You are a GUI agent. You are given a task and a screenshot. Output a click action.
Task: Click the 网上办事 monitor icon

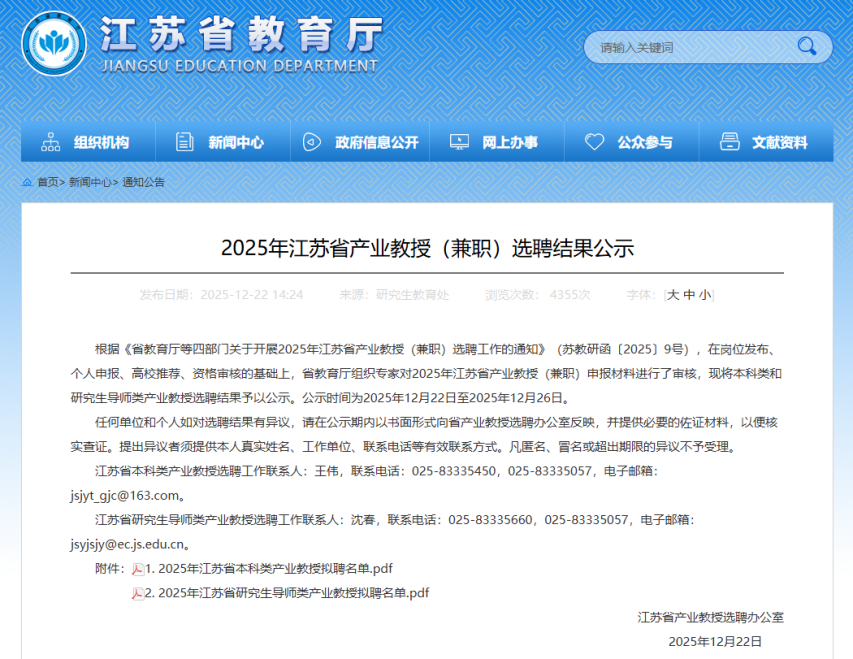pyautogui.click(x=459, y=142)
